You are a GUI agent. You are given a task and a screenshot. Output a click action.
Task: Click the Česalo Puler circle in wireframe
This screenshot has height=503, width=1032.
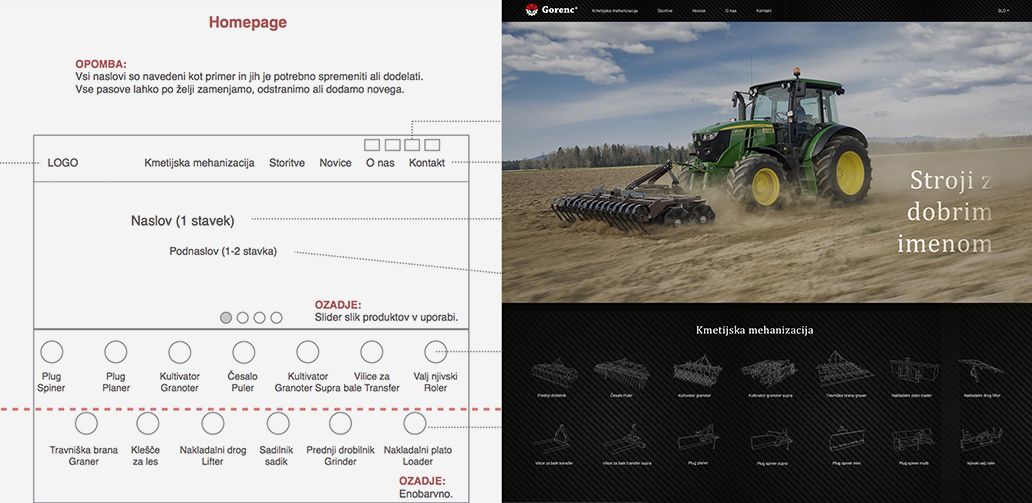244,352
